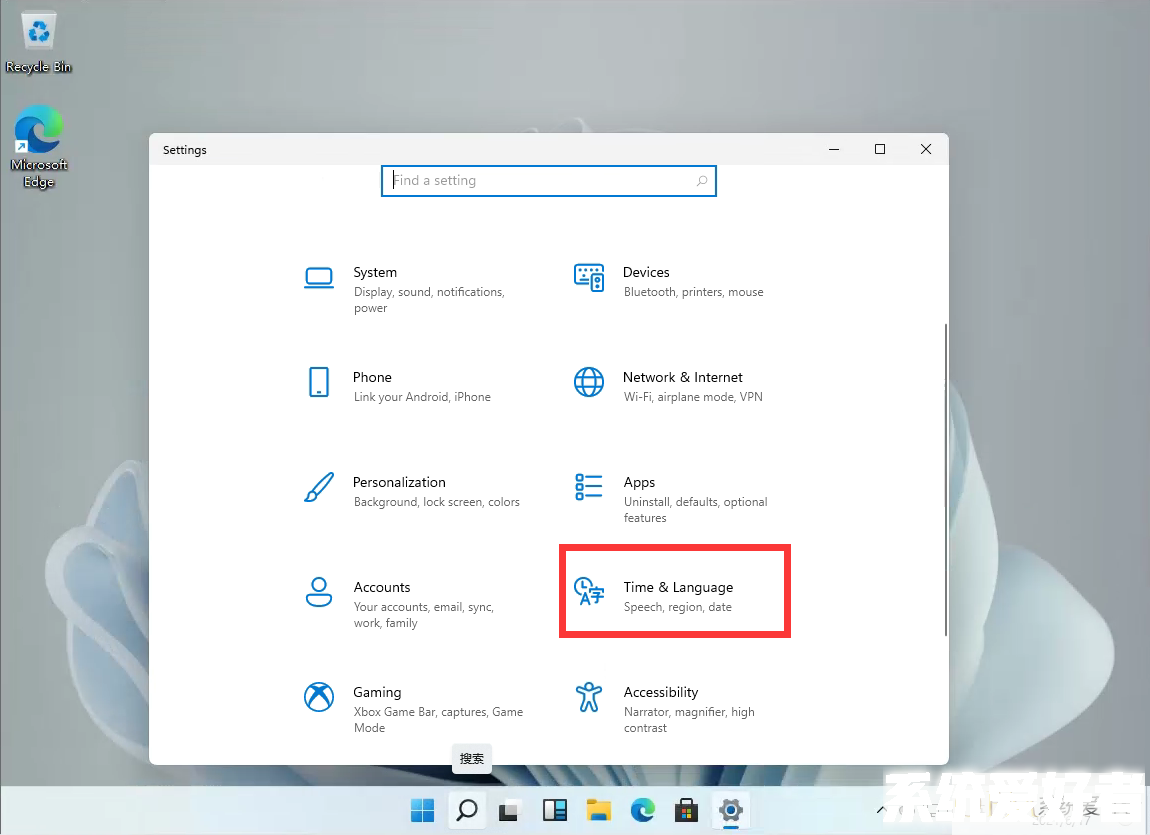1150x835 pixels.
Task: Open Time & Language icon
Action: click(589, 592)
